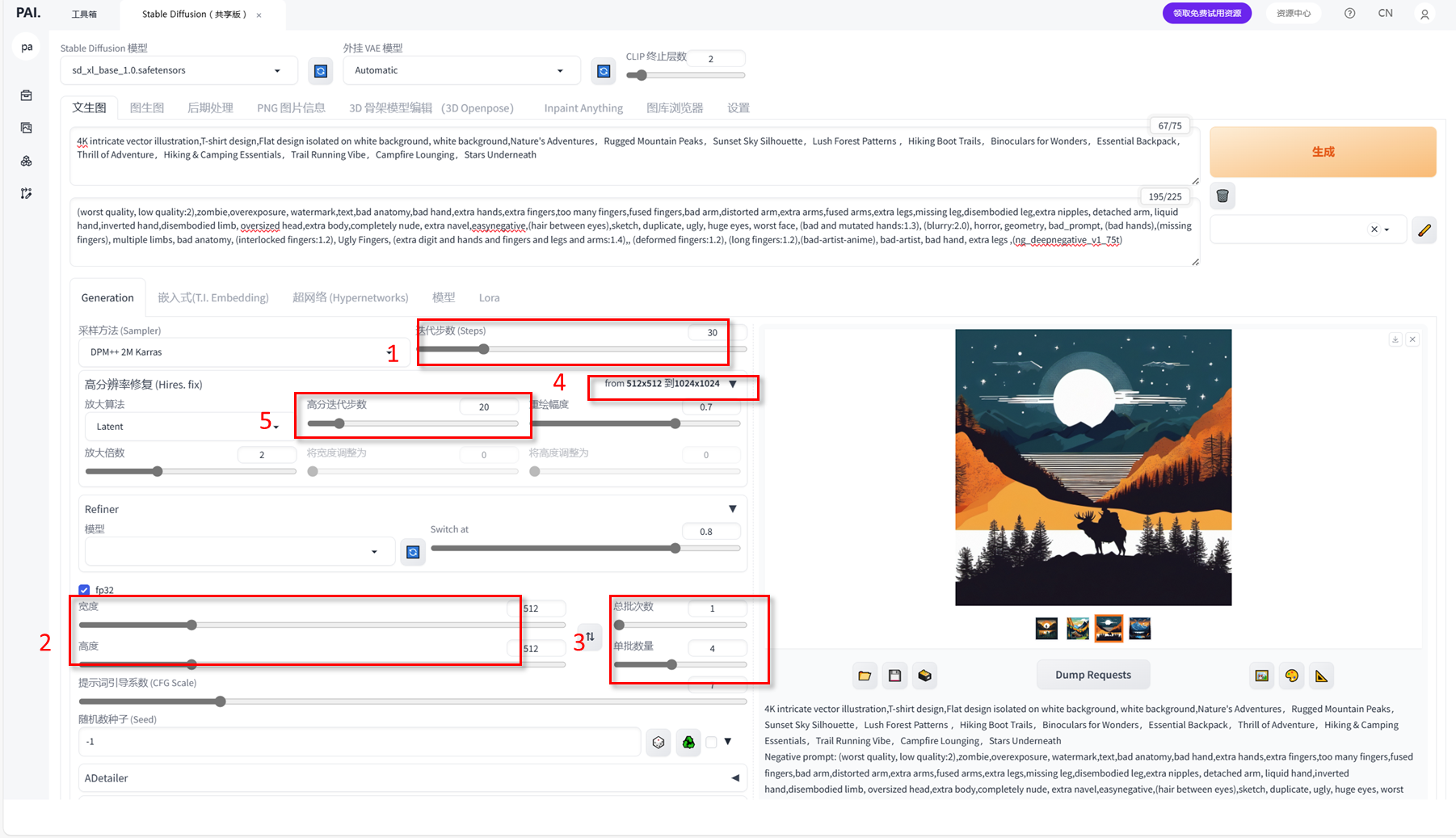Reuse the last seed with recycle icon
This screenshot has height=838, width=1456.
click(688, 742)
